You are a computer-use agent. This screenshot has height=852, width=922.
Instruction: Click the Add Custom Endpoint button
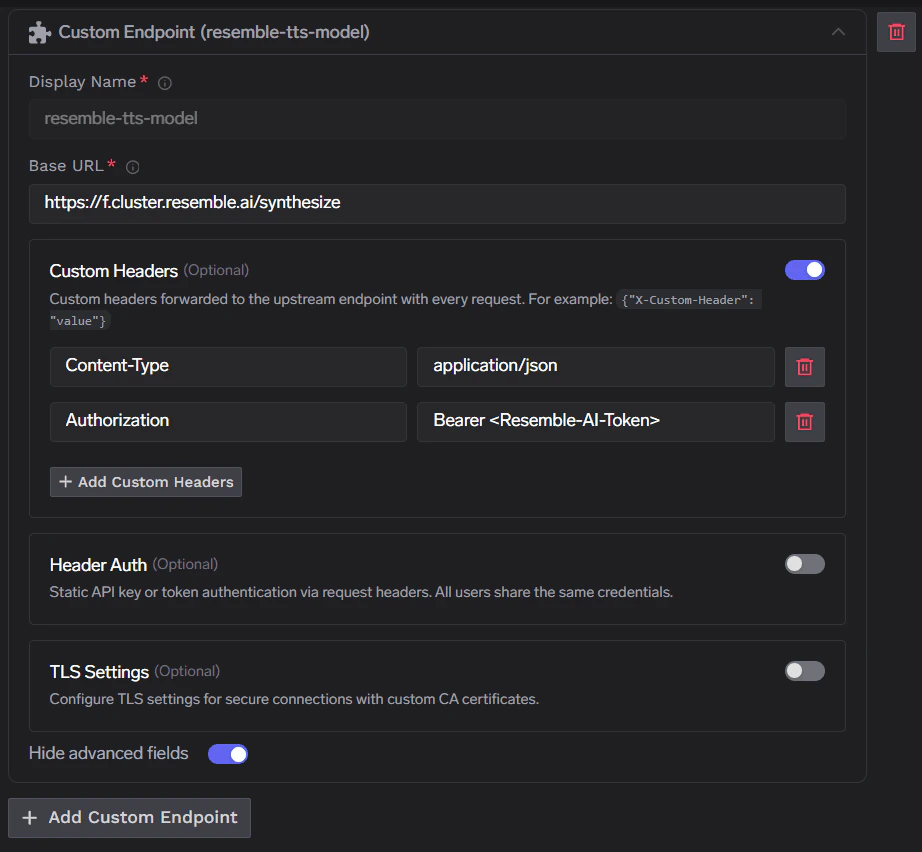point(129,818)
